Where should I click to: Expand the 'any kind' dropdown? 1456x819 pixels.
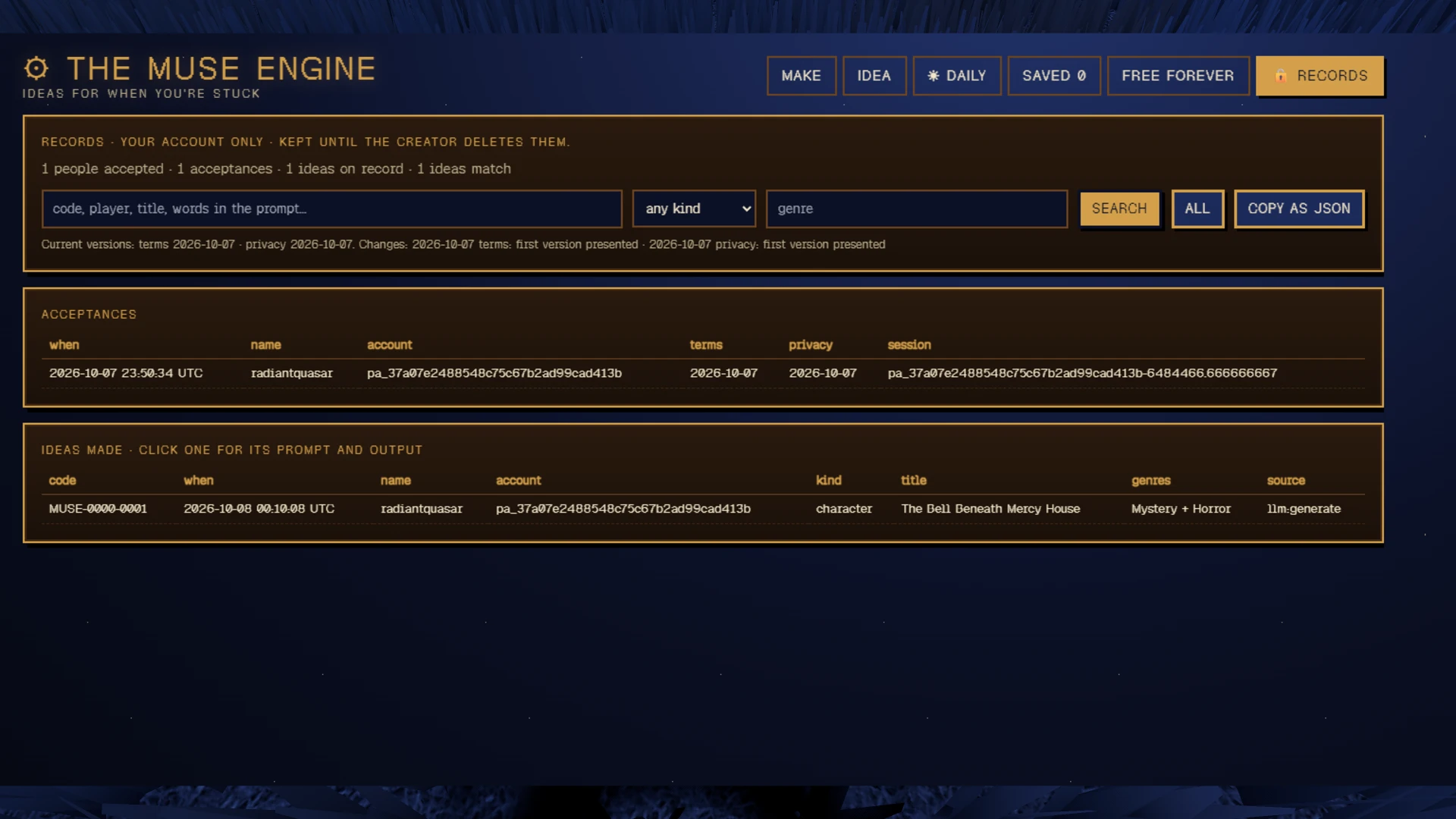click(695, 209)
